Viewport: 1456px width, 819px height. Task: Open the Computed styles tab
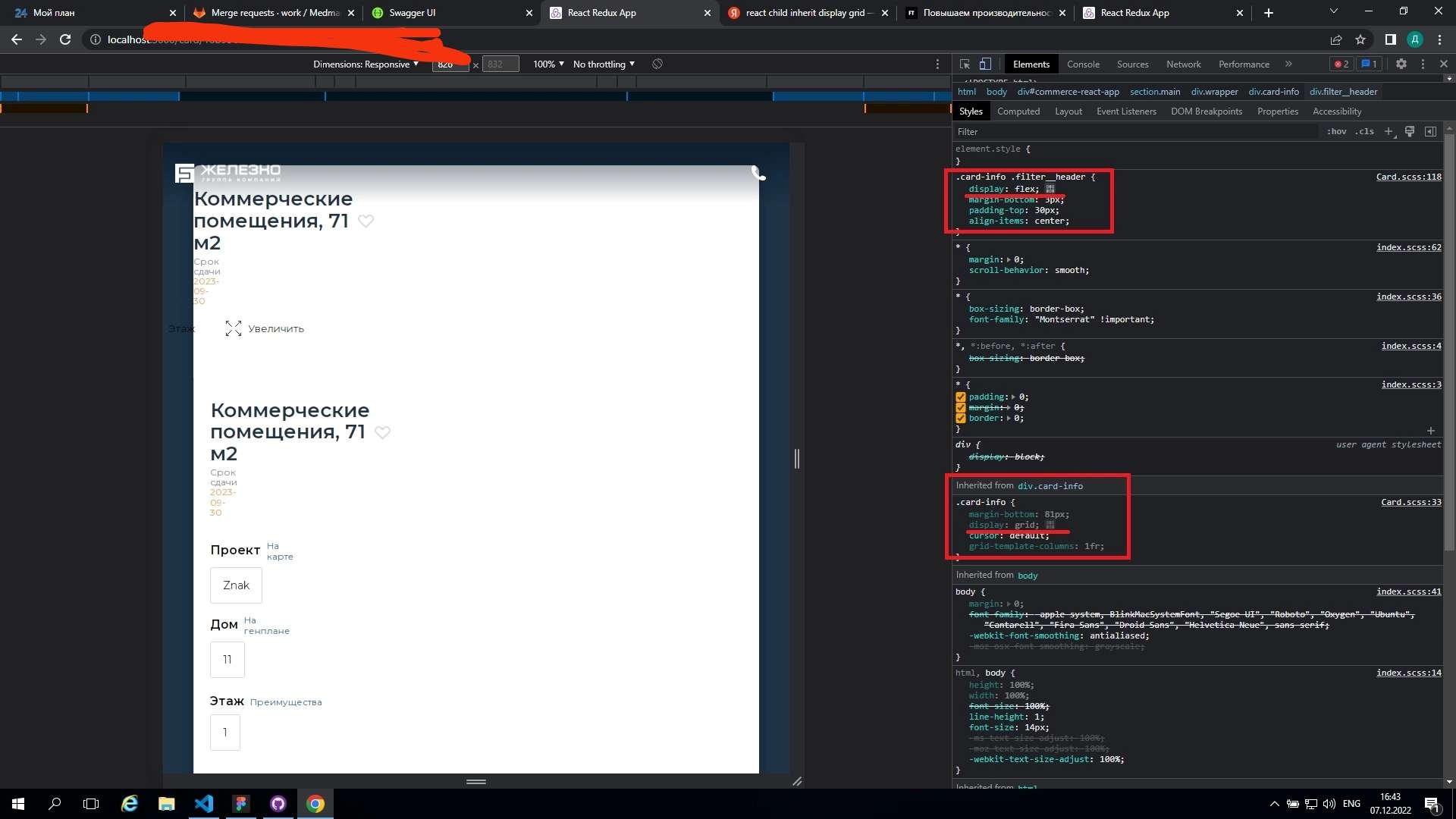(x=1018, y=111)
